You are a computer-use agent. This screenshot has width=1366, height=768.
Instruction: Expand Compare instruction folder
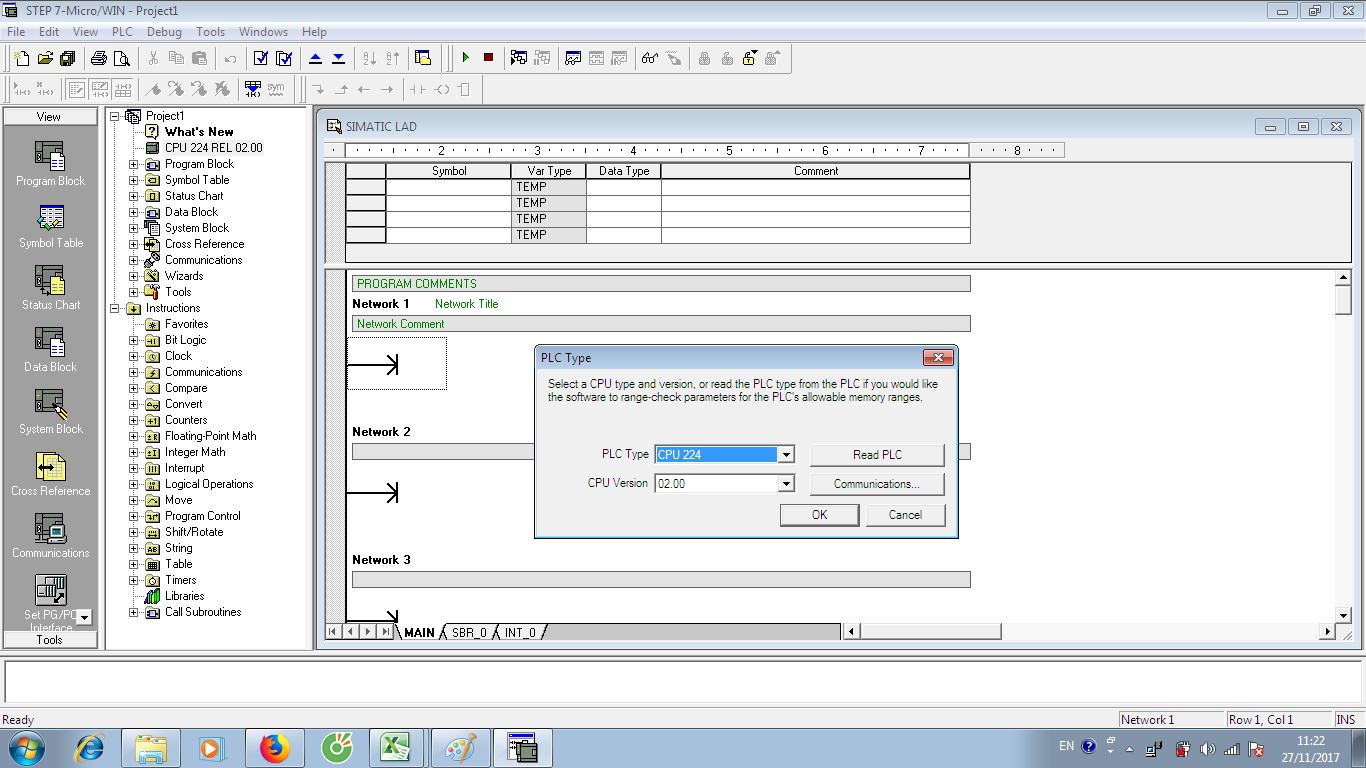point(134,388)
